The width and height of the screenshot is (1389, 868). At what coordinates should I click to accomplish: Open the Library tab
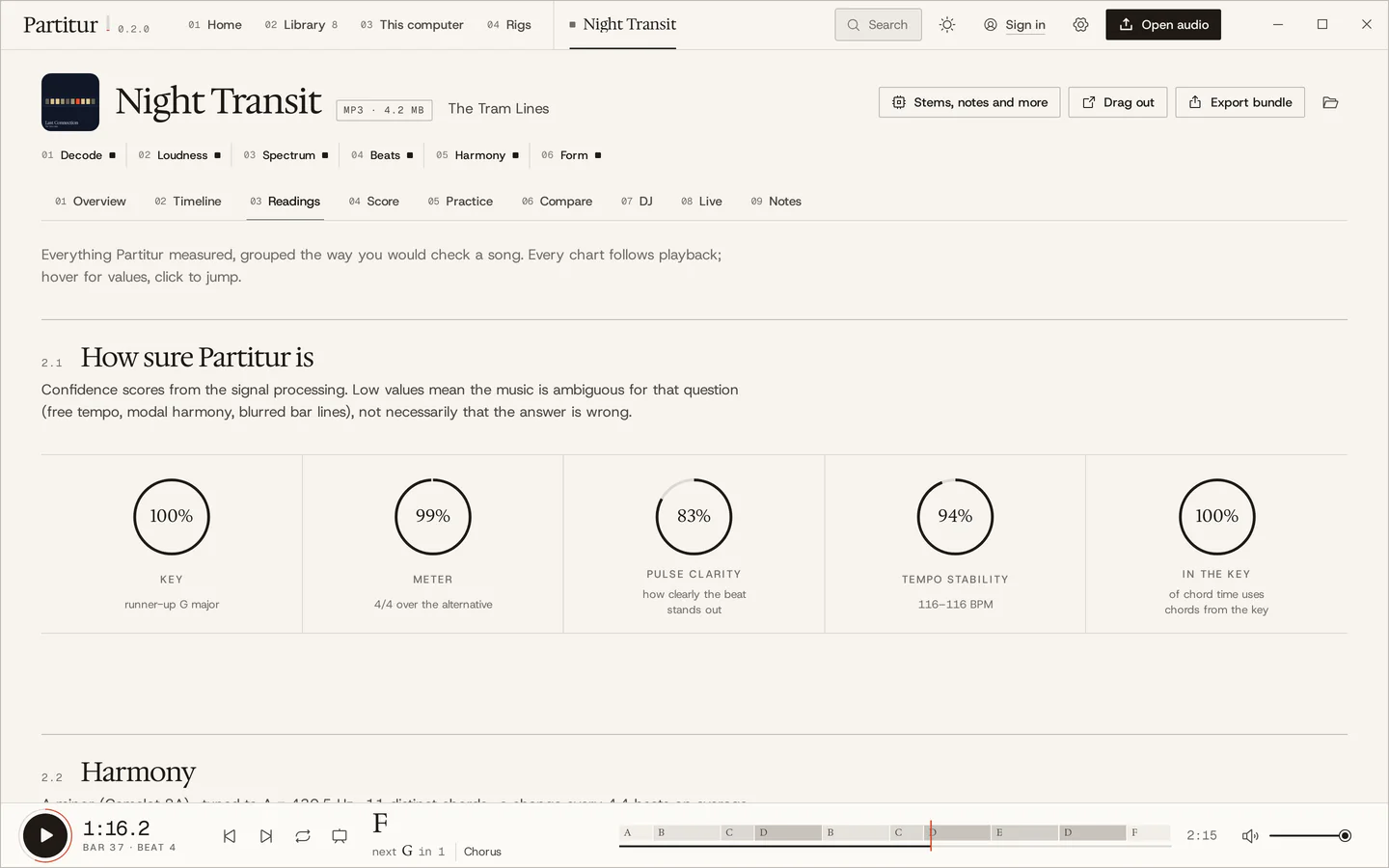click(x=301, y=25)
